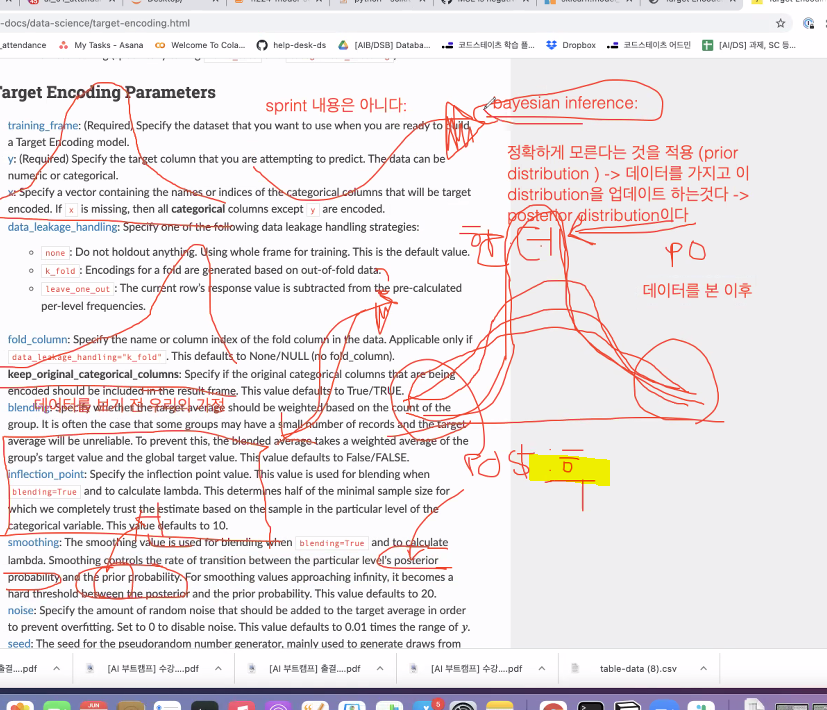Click the table-data (8).csv file icon
The height and width of the screenshot is (710, 827).
(x=575, y=668)
